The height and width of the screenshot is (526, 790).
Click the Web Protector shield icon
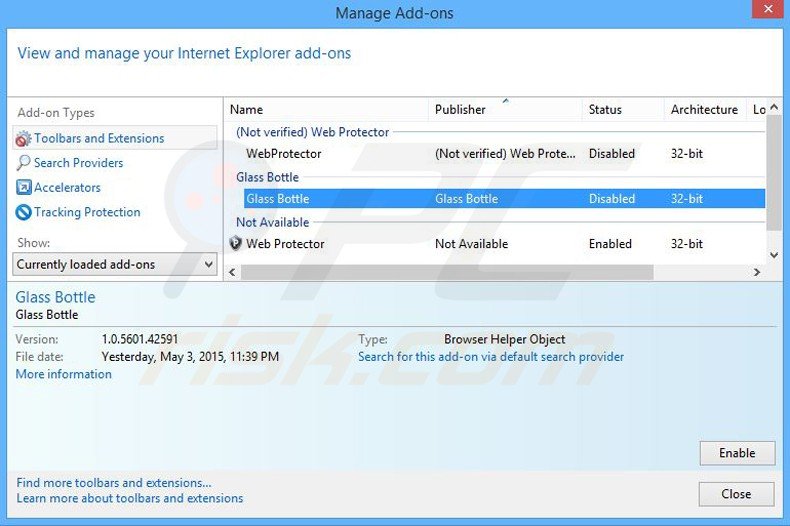[x=235, y=243]
